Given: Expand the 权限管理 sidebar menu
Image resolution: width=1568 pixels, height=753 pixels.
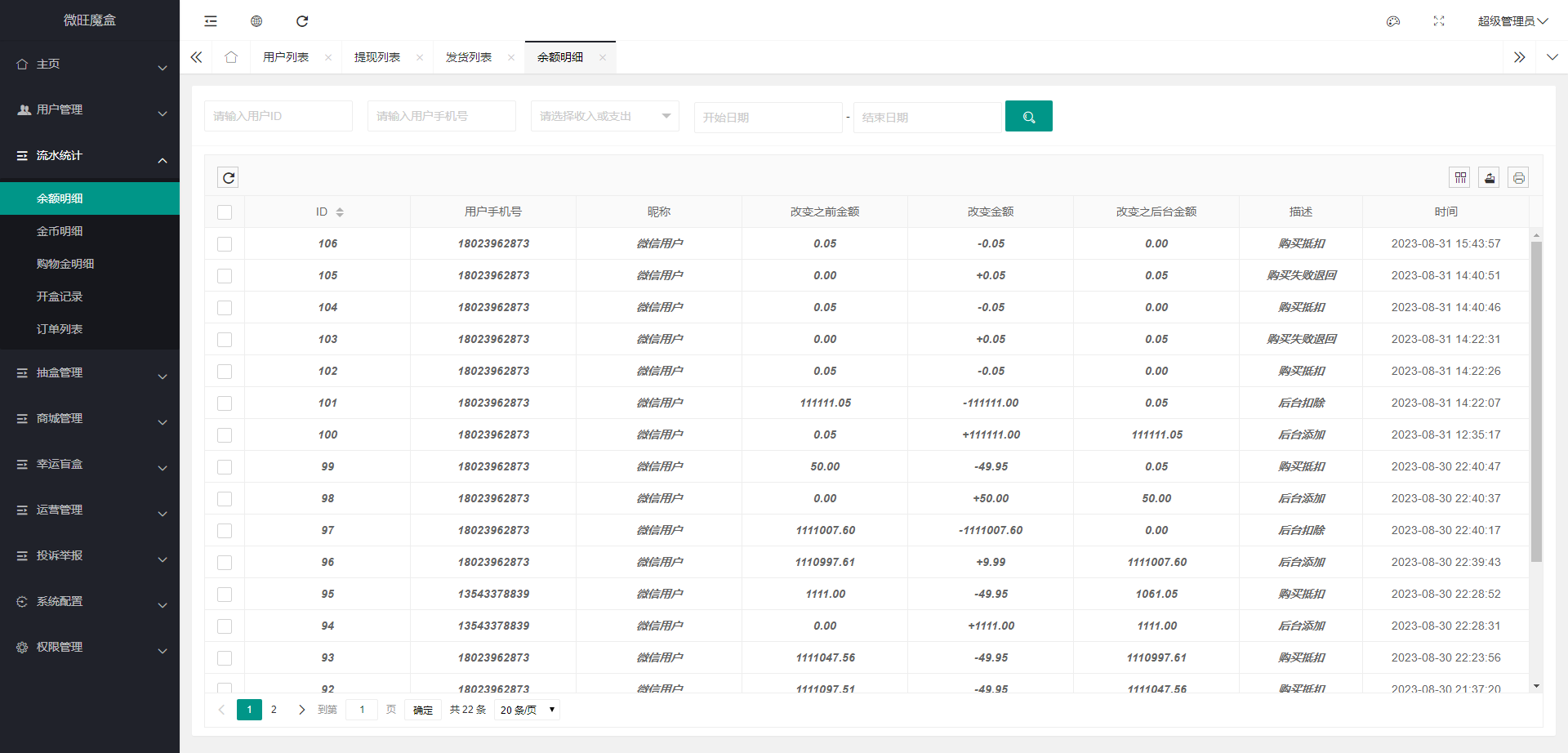Looking at the screenshot, I should [90, 647].
